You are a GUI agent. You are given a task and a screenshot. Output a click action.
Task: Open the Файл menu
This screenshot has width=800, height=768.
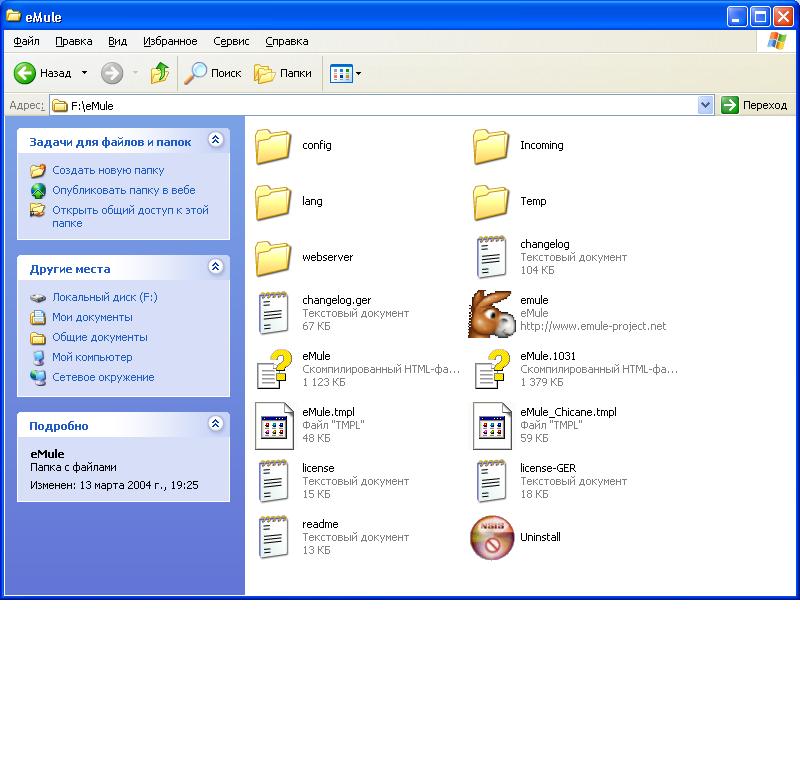click(x=27, y=41)
